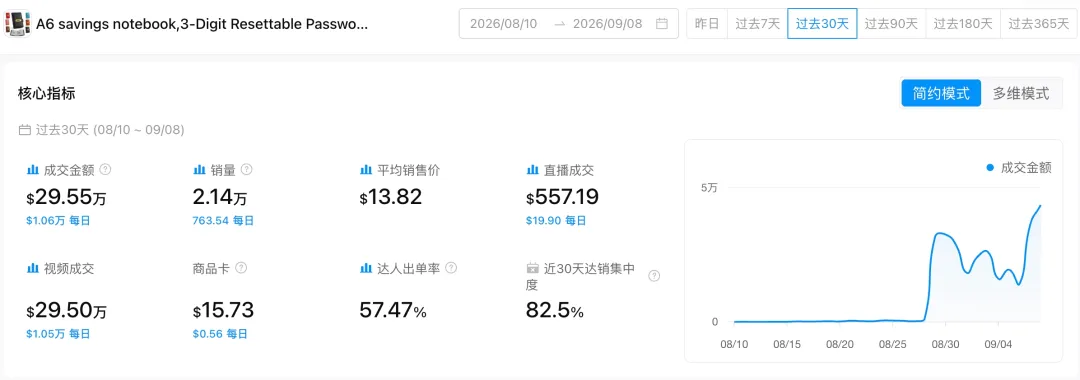
Task: Select the 82.5% concentration value
Action: [555, 311]
